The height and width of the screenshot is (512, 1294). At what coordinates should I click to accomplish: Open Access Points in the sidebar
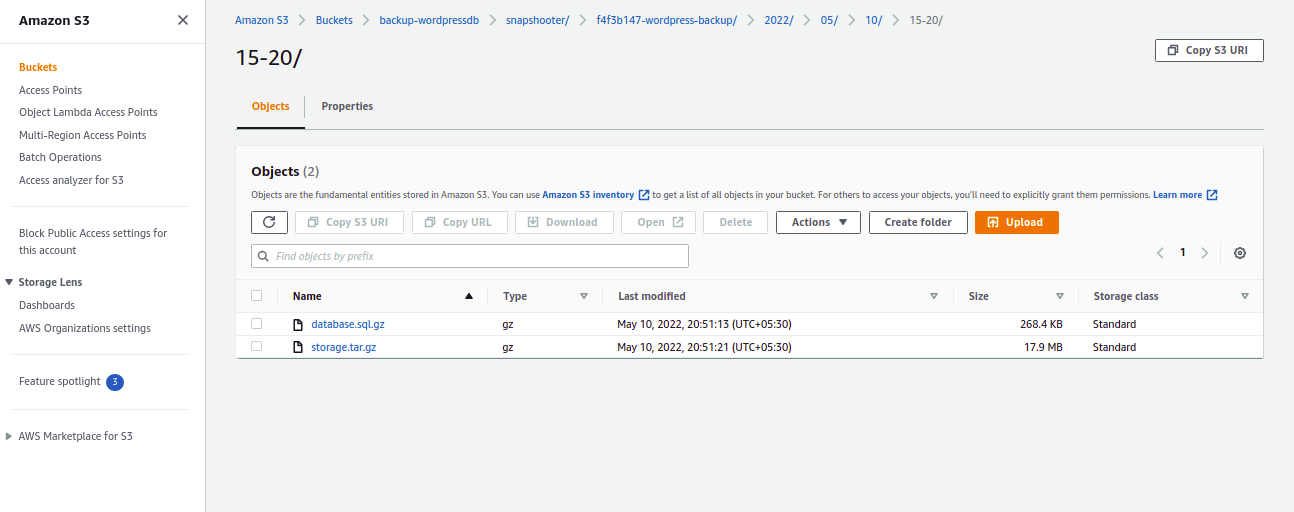click(x=51, y=90)
